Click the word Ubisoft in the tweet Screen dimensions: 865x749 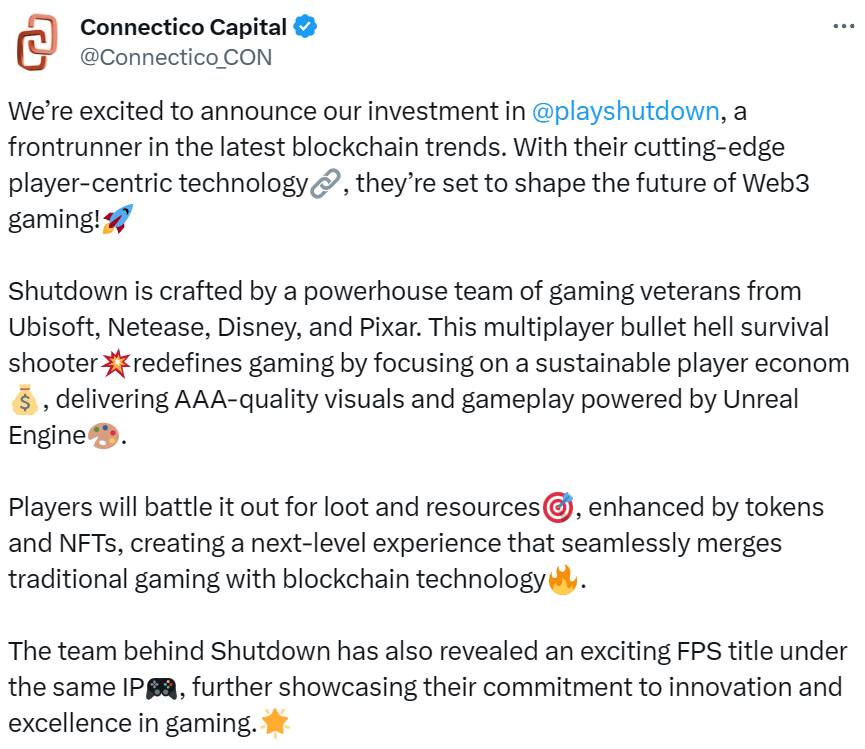(x=50, y=327)
